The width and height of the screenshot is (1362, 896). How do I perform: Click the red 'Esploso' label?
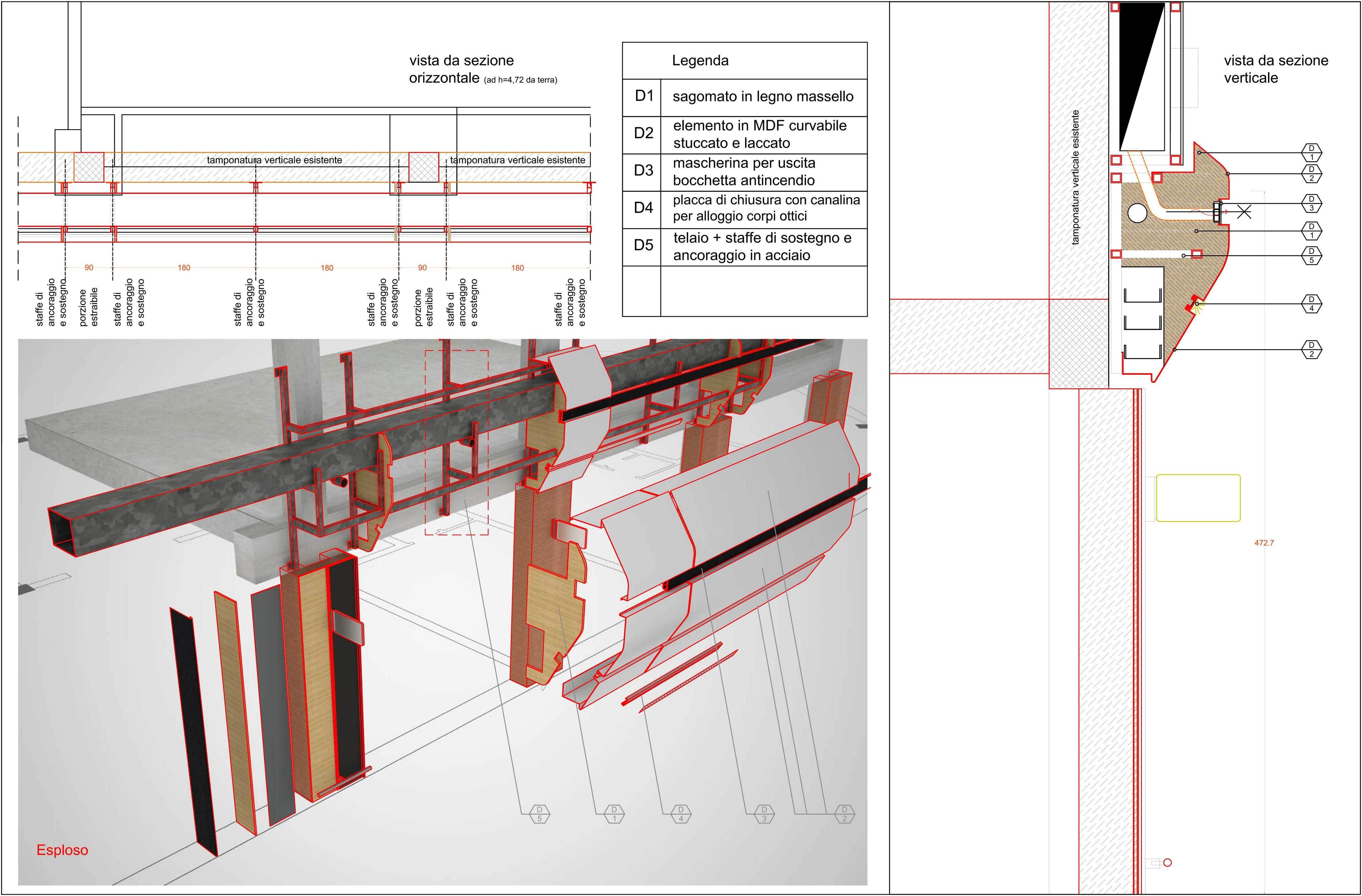(62, 850)
